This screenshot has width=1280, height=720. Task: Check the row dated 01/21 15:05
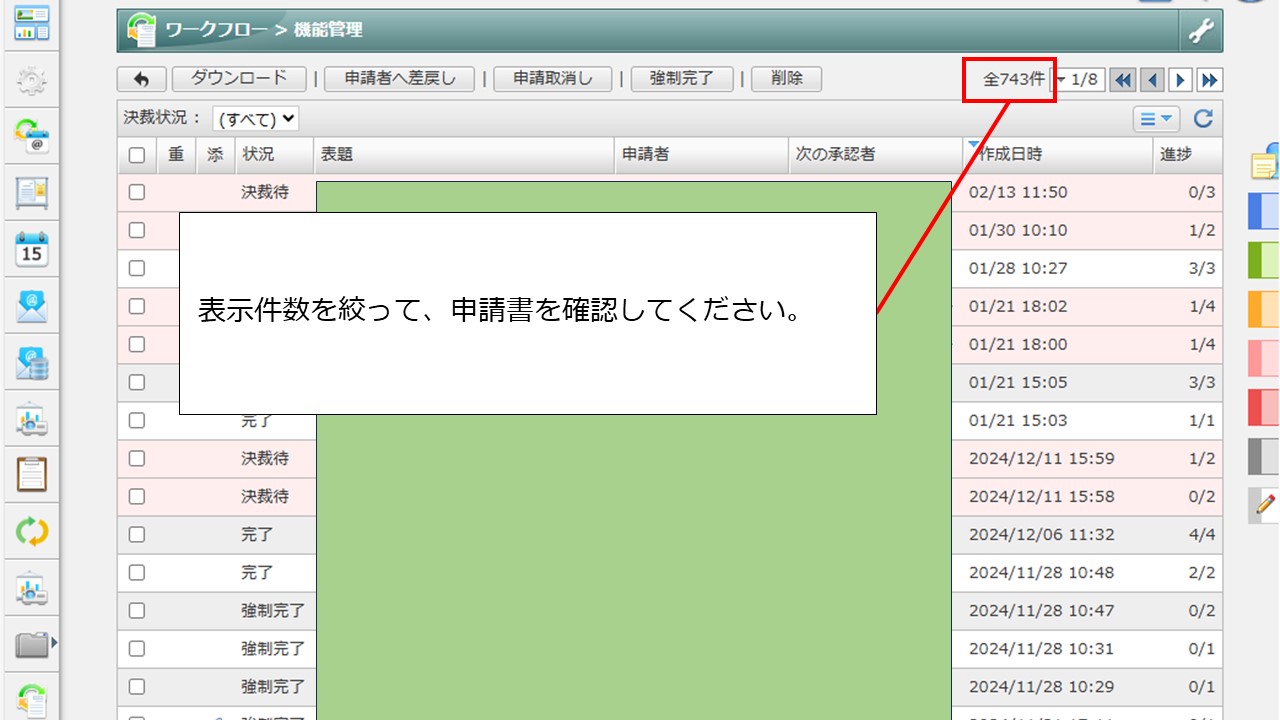point(137,382)
